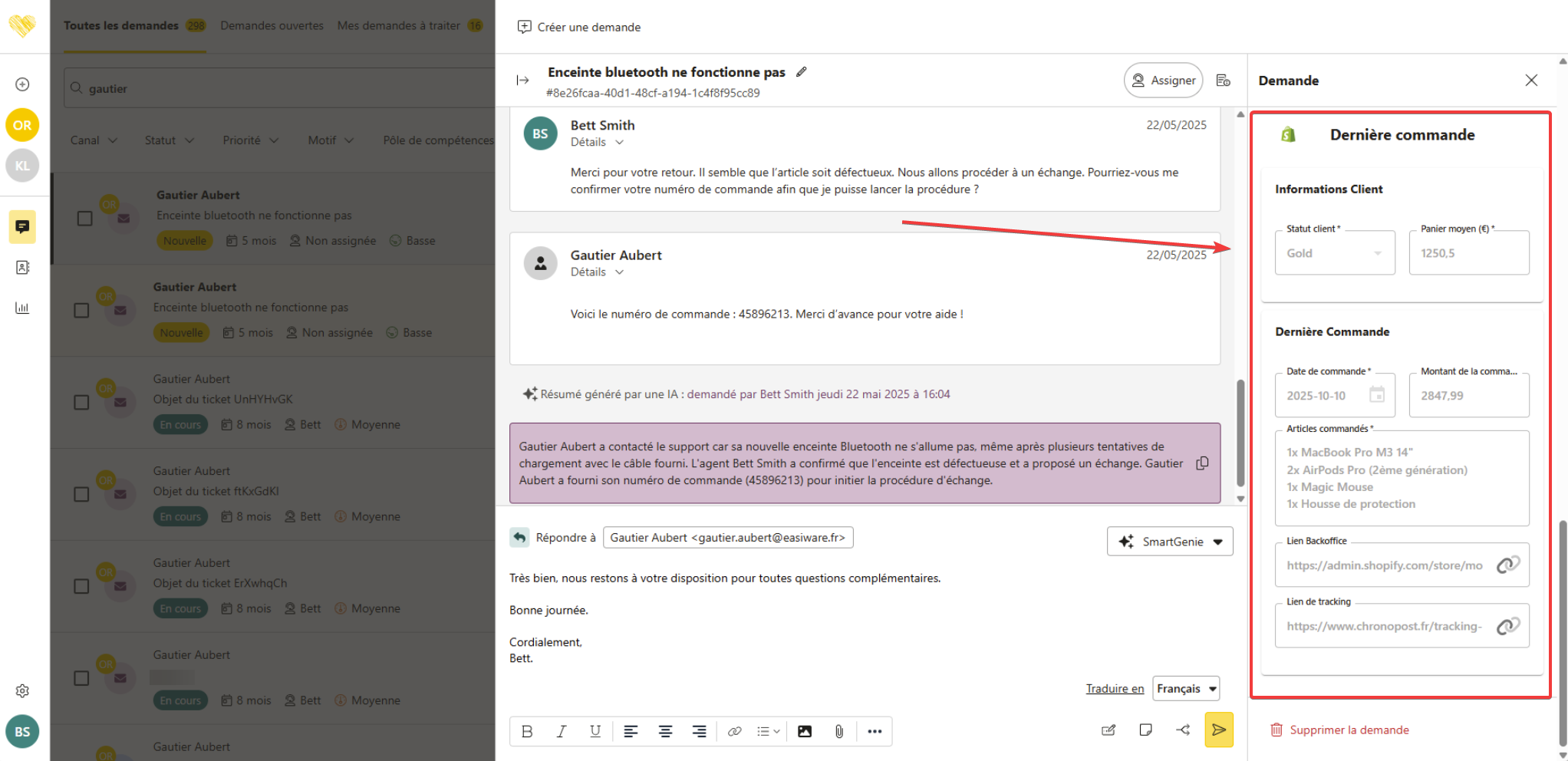Image resolution: width=1568 pixels, height=761 pixels.
Task: Click the send reply paper-plane button
Action: click(x=1218, y=730)
